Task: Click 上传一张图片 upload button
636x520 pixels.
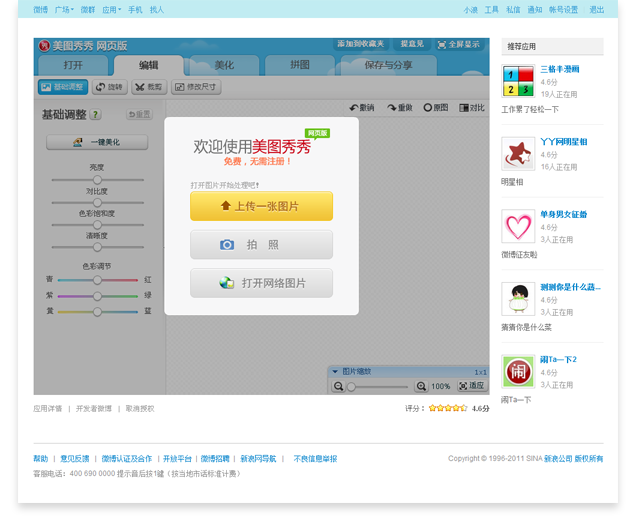Action: (x=261, y=206)
